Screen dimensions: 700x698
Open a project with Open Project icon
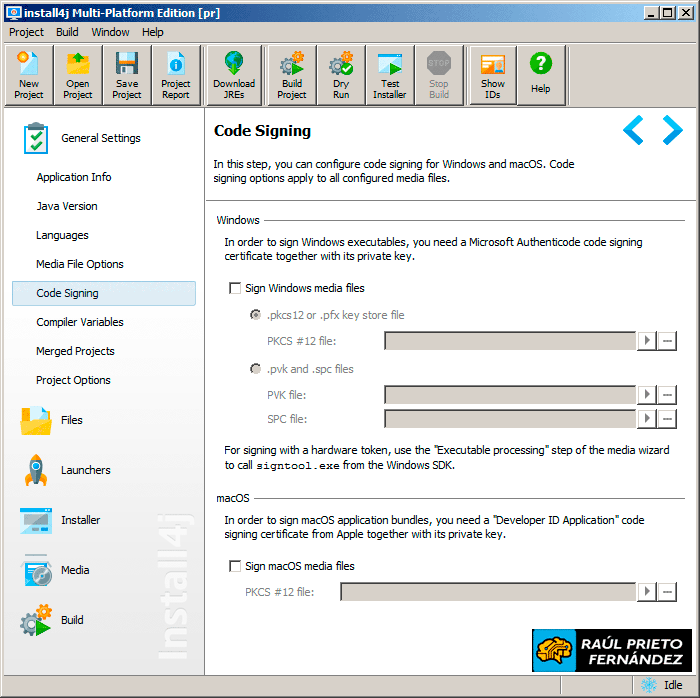(x=78, y=75)
